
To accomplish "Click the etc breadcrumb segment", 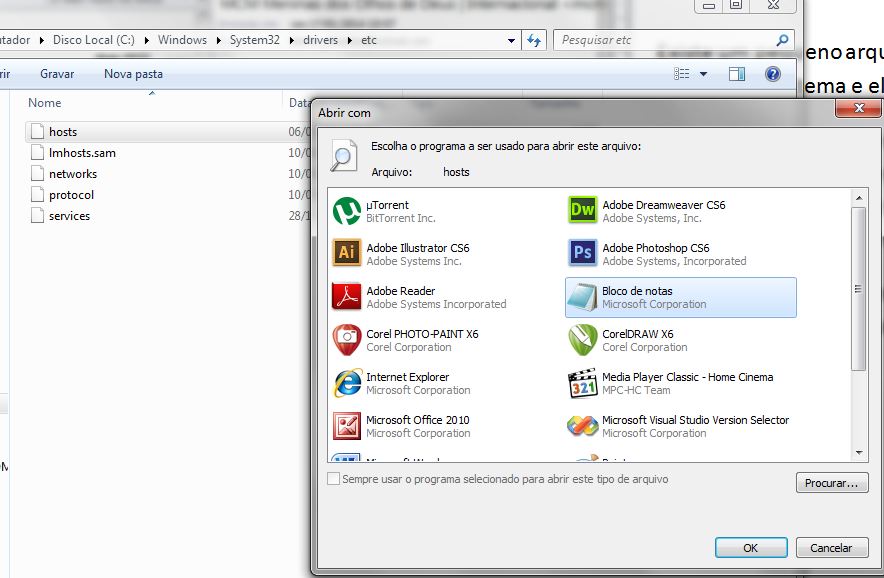I will (x=369, y=40).
